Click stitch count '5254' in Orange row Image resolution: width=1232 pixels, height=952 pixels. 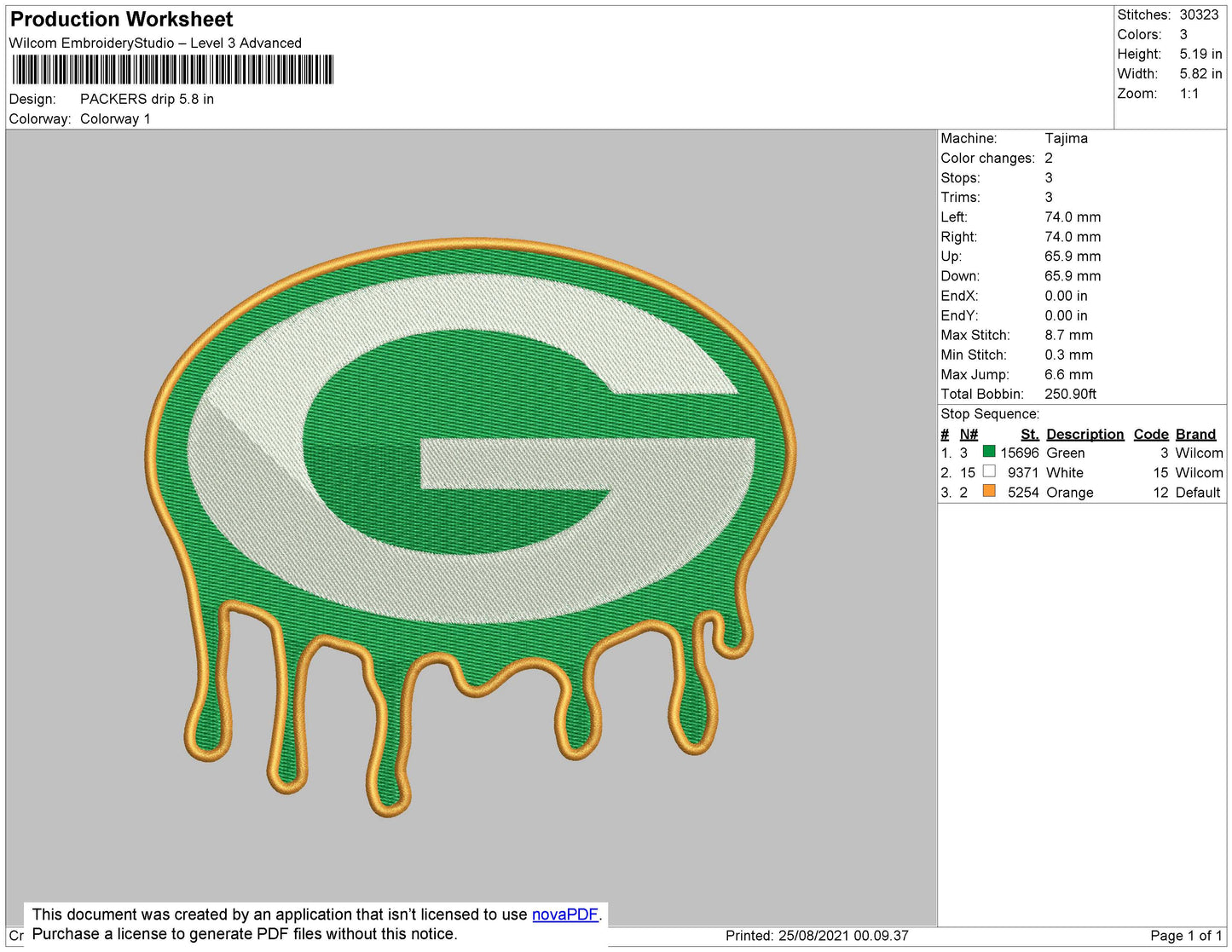[x=1023, y=493]
